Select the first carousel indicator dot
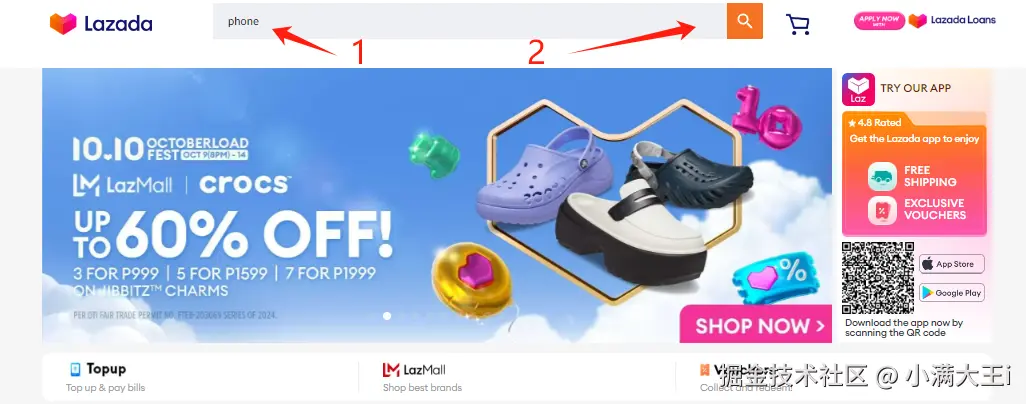1026x404 pixels. pyautogui.click(x=387, y=316)
